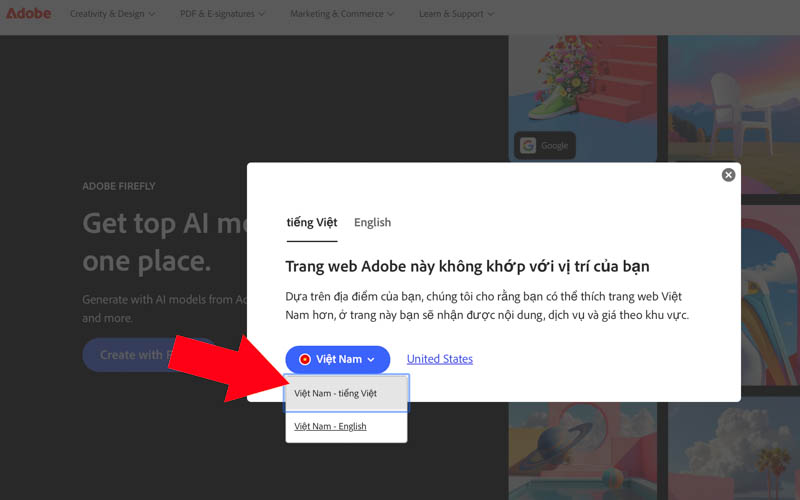The image size is (800, 500).
Task: Click the United States link
Action: tap(440, 359)
